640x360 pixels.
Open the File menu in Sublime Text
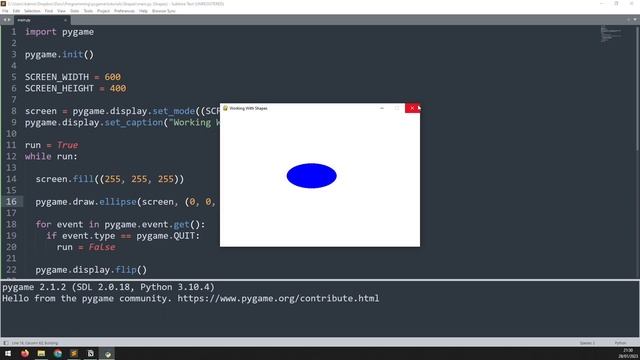click(x=5, y=11)
